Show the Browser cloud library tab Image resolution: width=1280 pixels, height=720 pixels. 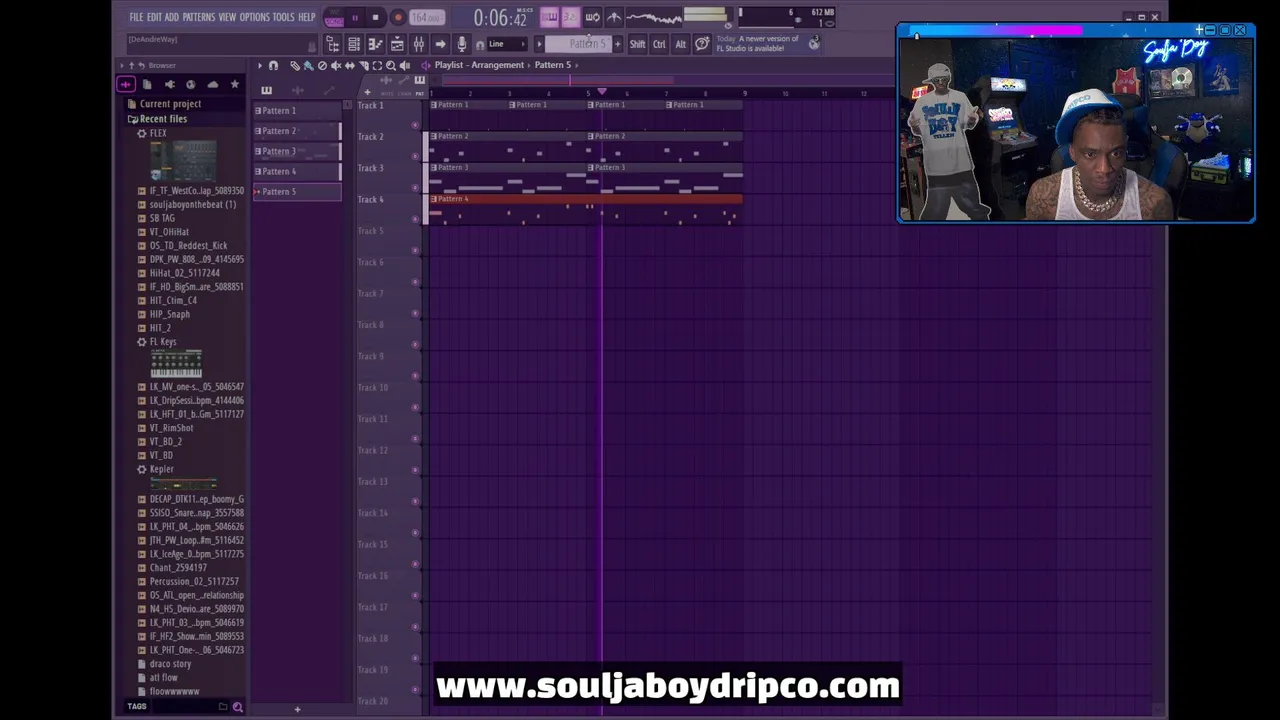(x=213, y=84)
